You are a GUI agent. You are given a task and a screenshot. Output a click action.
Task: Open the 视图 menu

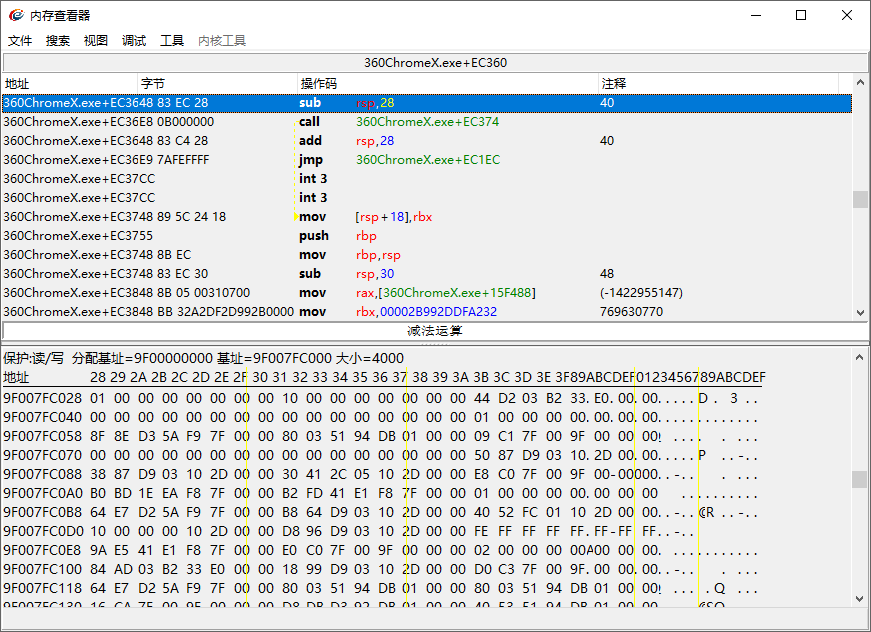pyautogui.click(x=96, y=41)
